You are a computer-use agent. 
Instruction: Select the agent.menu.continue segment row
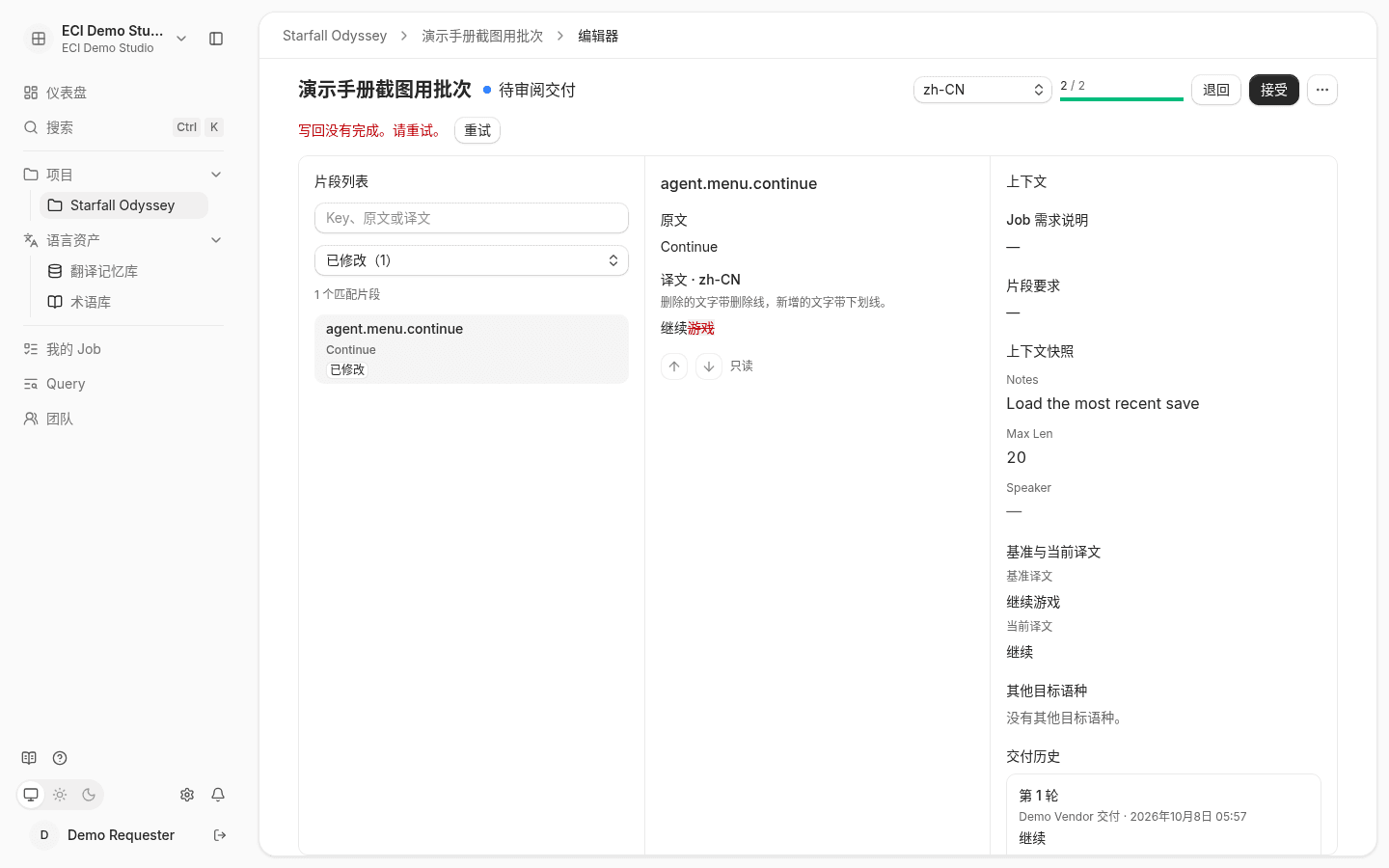pos(472,349)
